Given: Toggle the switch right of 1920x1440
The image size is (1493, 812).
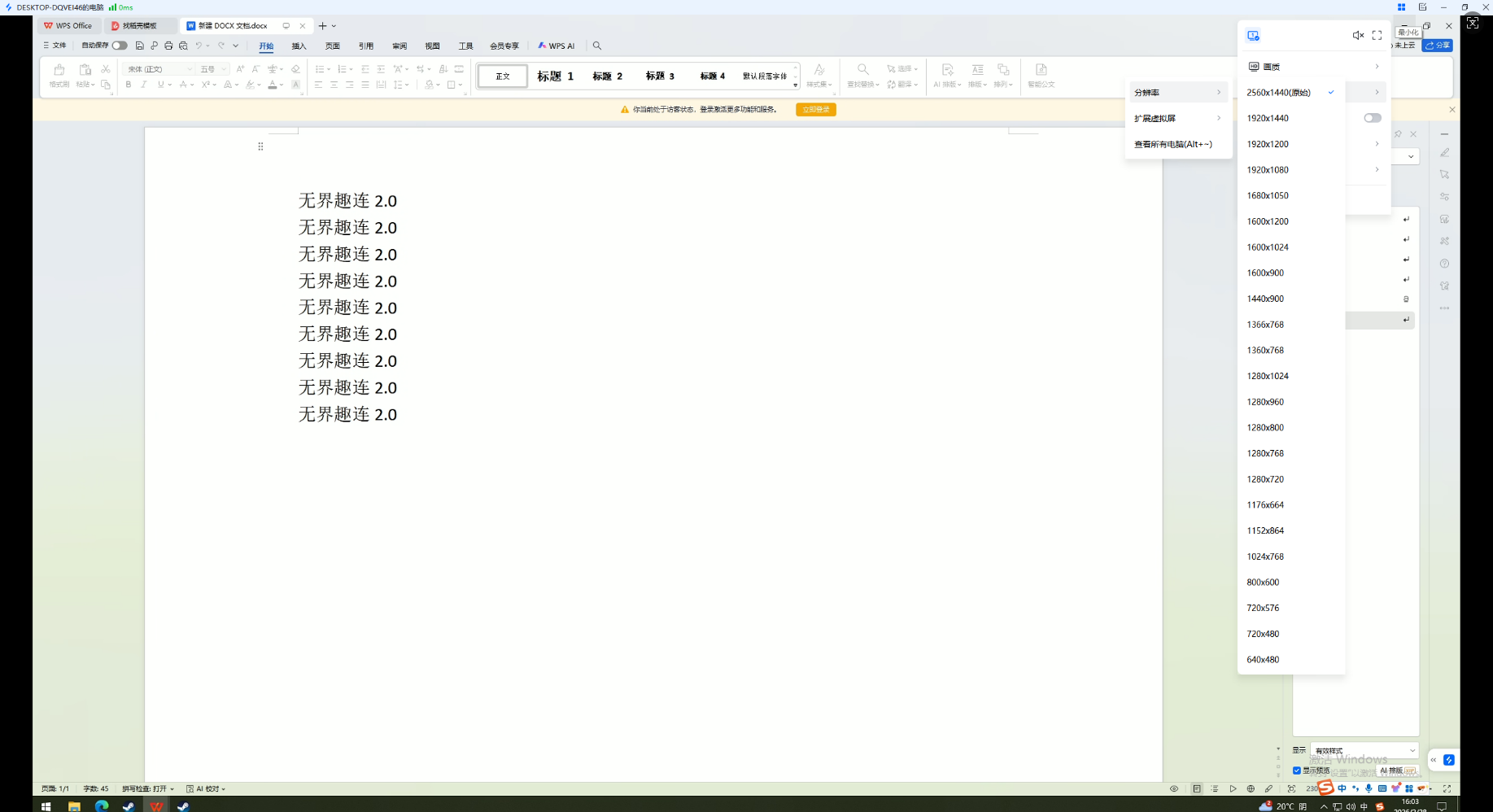Looking at the screenshot, I should 1373,118.
